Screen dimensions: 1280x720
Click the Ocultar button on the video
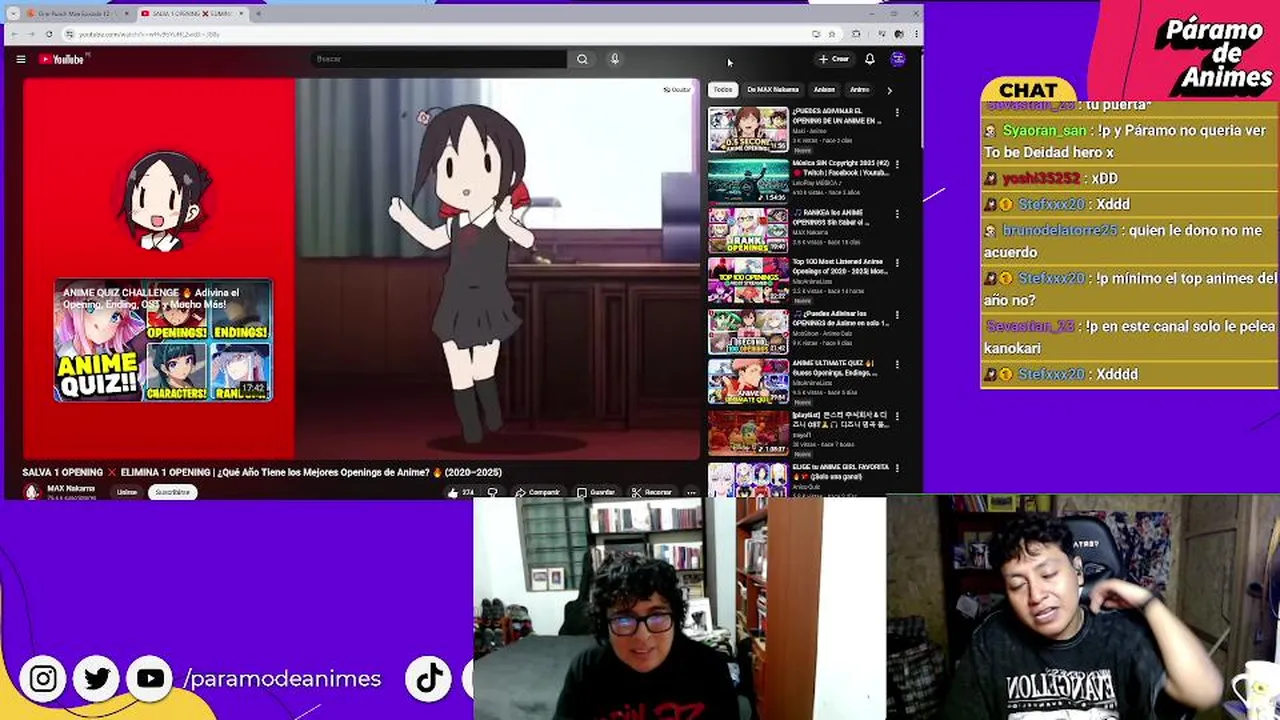point(677,90)
